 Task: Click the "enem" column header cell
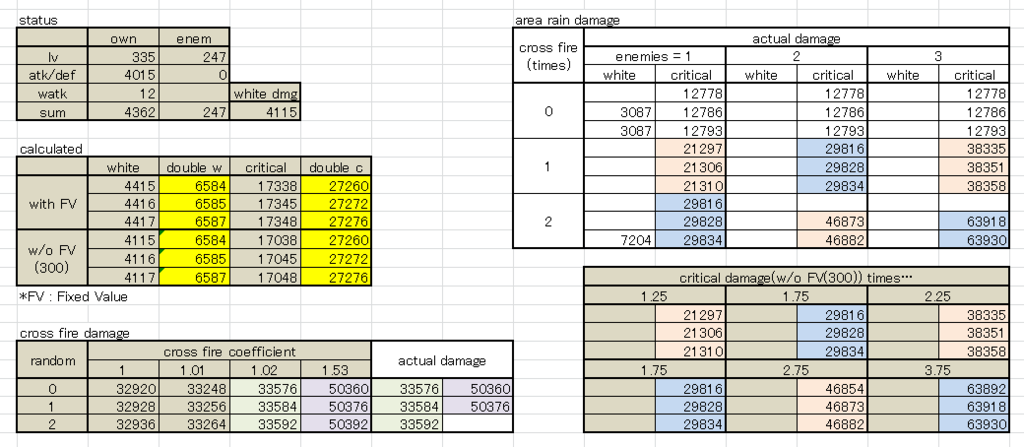pos(194,39)
